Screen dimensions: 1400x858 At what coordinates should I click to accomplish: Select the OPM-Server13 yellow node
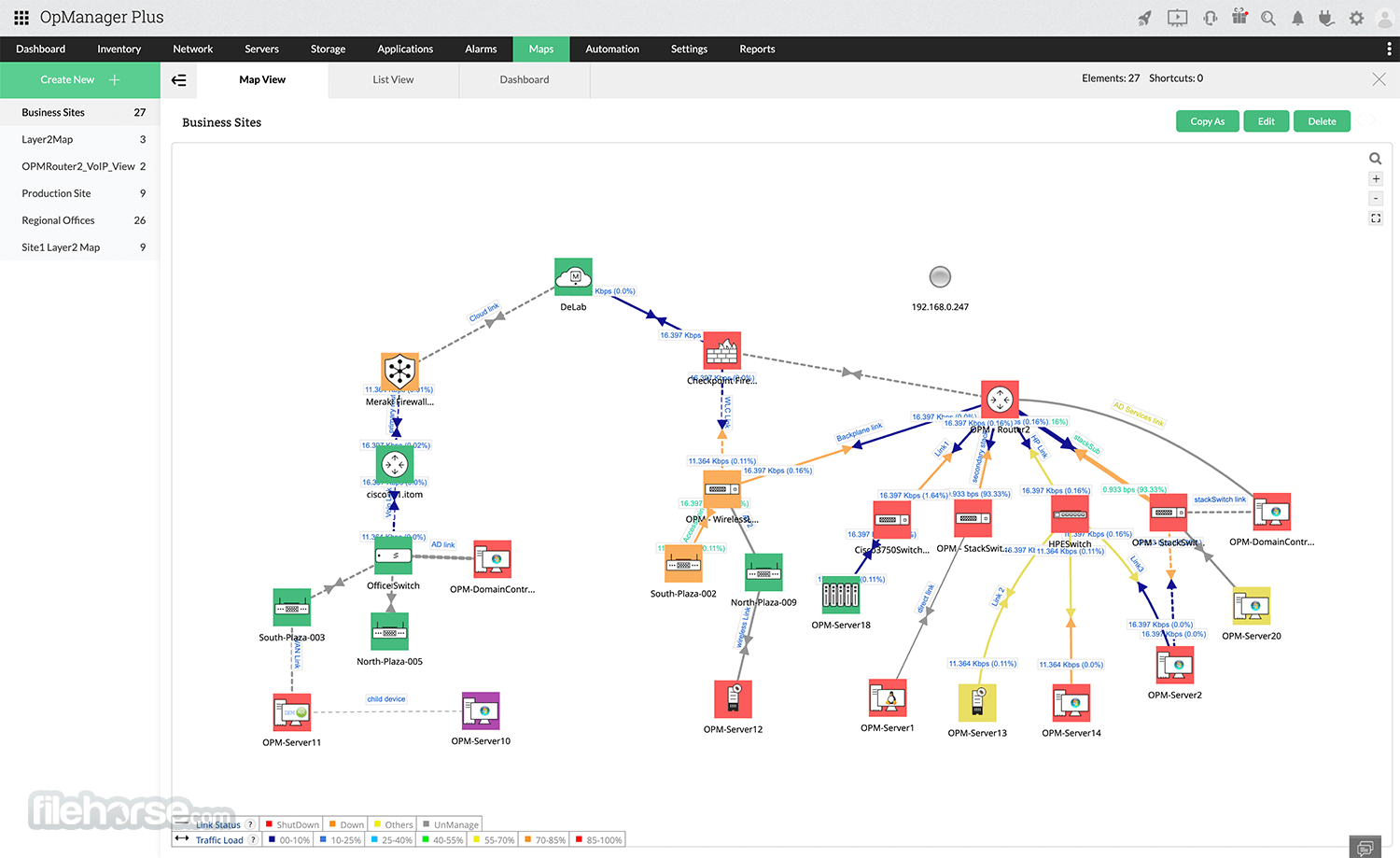(x=977, y=703)
